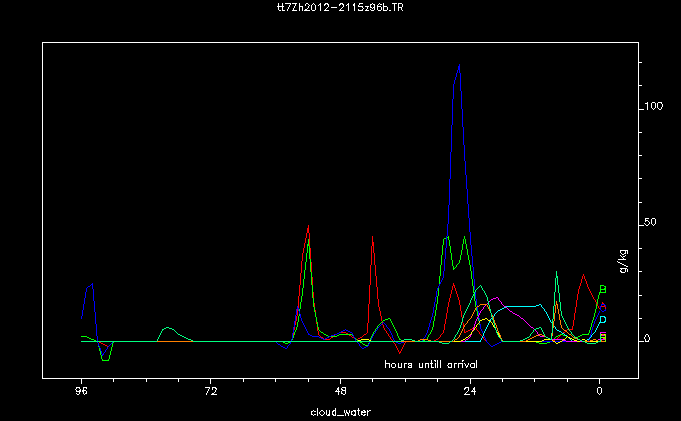Click the tallest blue peak near 100
The image size is (681, 421).
pyautogui.click(x=458, y=68)
